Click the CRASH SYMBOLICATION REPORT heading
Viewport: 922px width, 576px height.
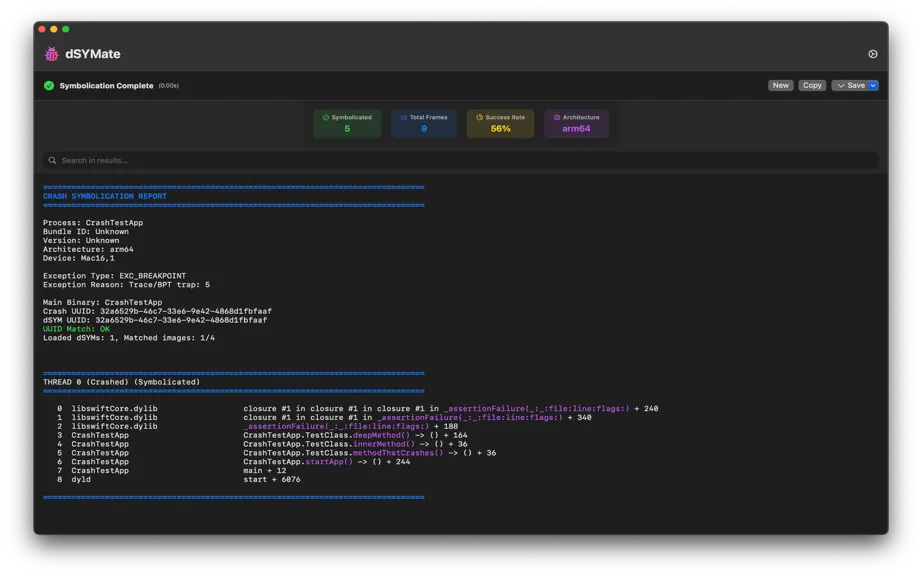coord(105,196)
